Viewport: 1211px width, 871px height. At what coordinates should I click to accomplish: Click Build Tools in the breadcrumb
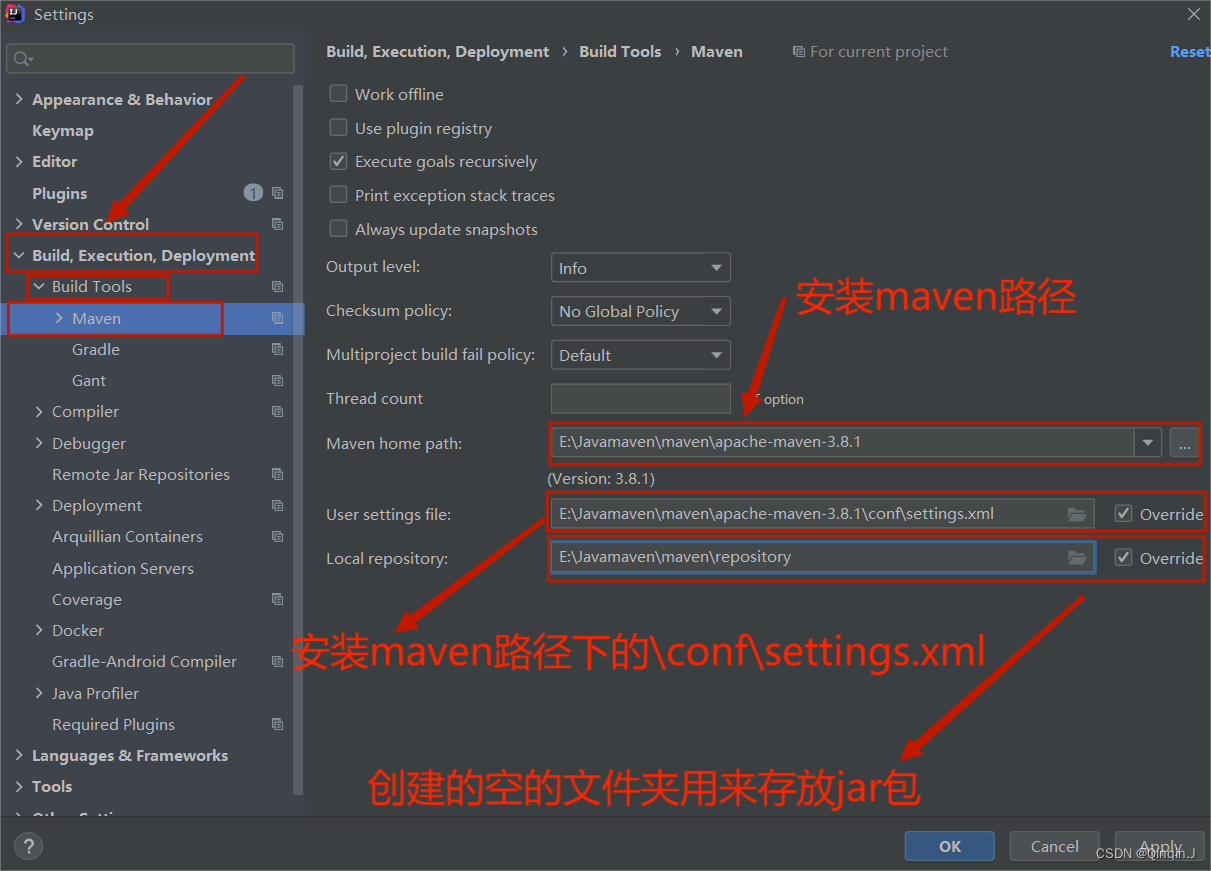coord(620,52)
